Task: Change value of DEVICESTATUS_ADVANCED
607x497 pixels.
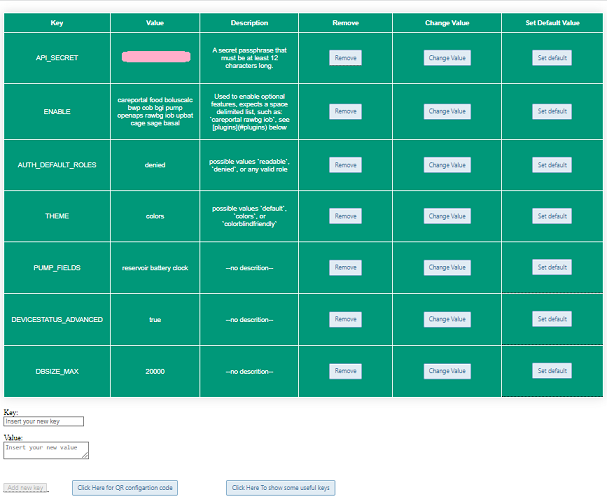Action: pyautogui.click(x=447, y=319)
